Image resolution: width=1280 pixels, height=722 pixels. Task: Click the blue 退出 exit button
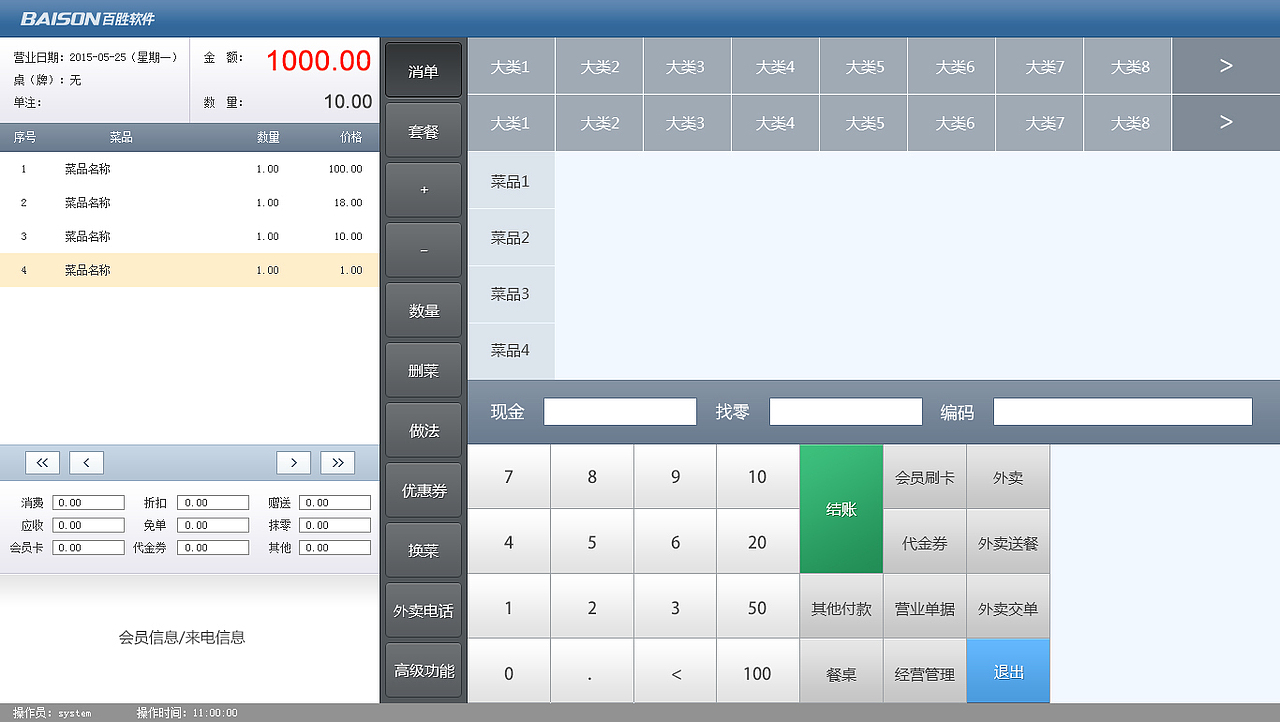coord(1008,673)
